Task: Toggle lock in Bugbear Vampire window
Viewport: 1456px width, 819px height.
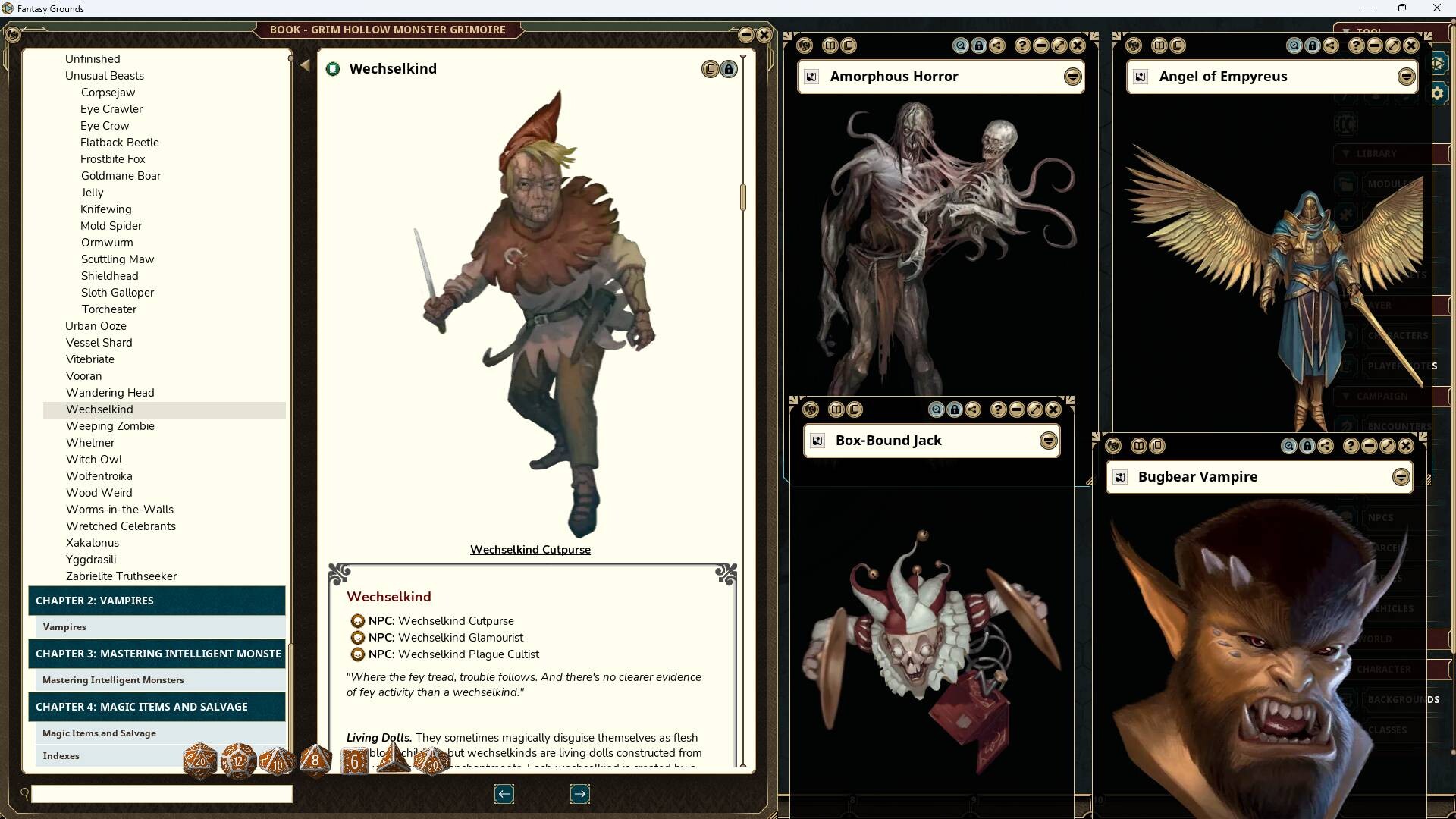Action: pos(1307,446)
